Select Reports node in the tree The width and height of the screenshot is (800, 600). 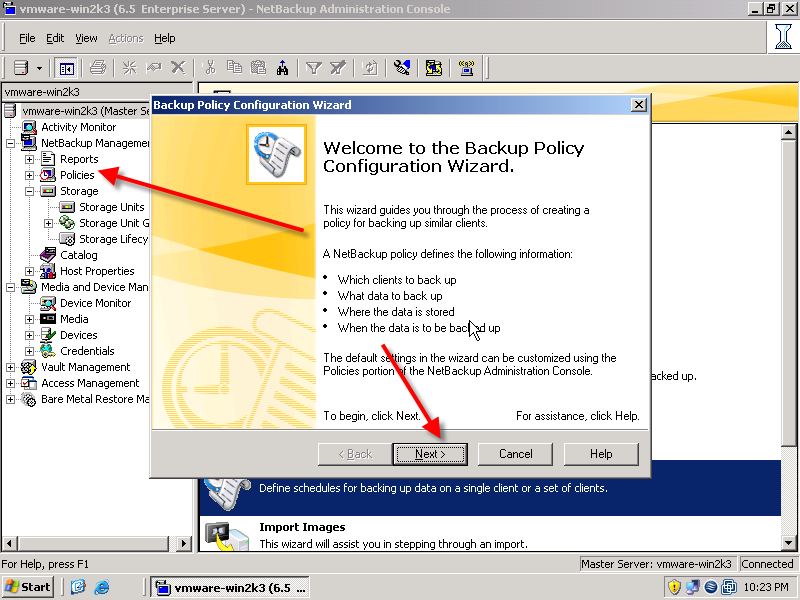[79, 159]
